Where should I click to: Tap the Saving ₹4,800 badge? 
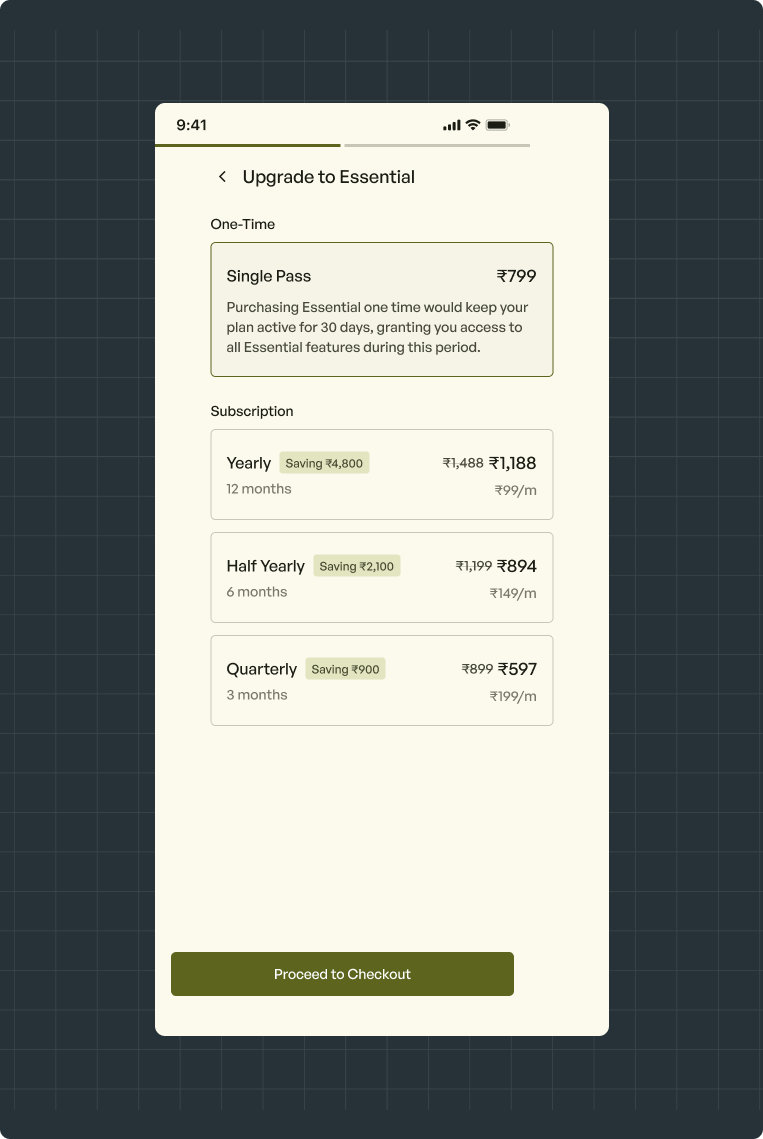pyautogui.click(x=324, y=463)
